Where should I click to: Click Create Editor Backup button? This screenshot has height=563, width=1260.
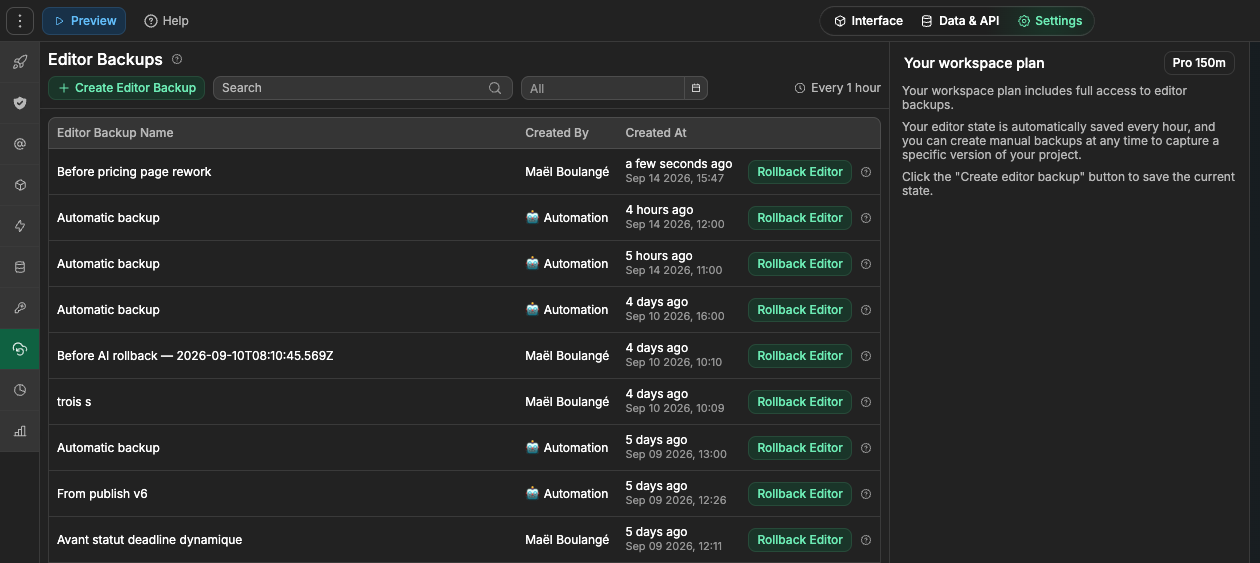click(126, 88)
